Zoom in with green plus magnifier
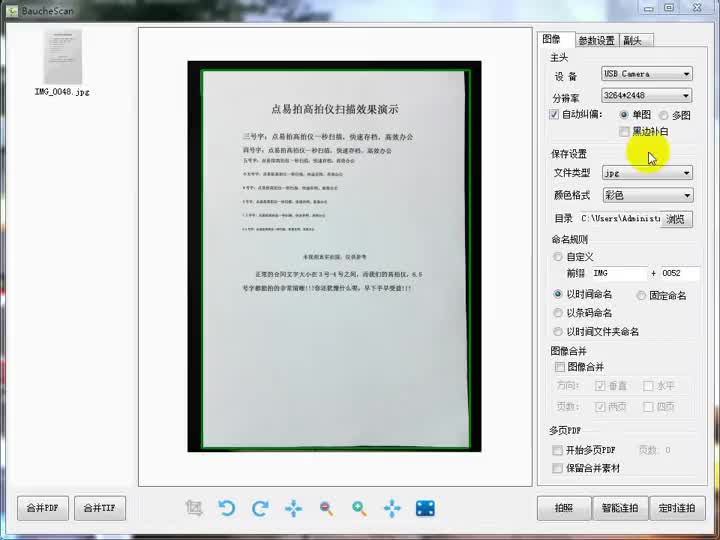This screenshot has height=540, width=720. point(359,508)
